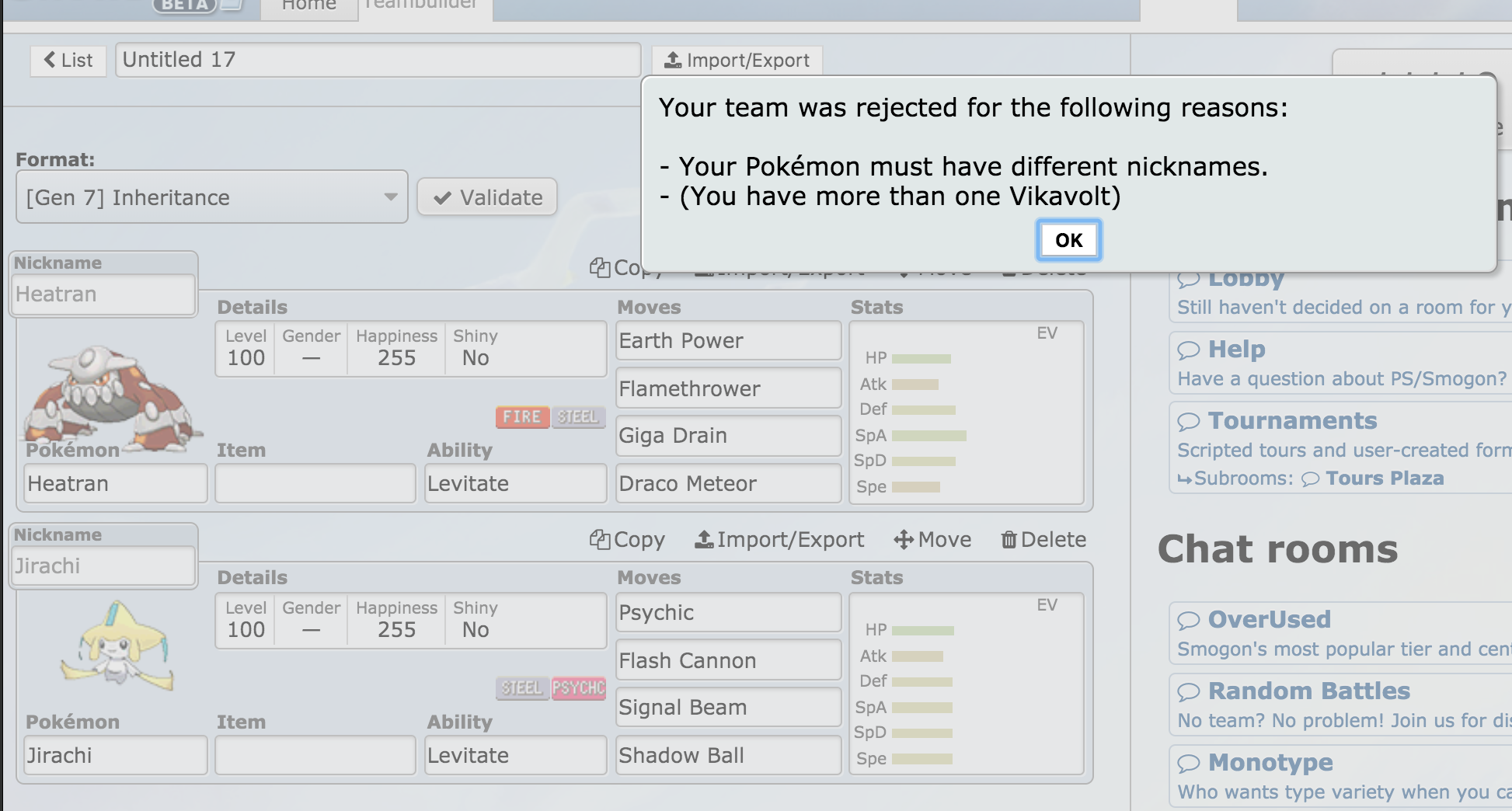
Task: Select Heatran's move Earth Power
Action: point(729,341)
